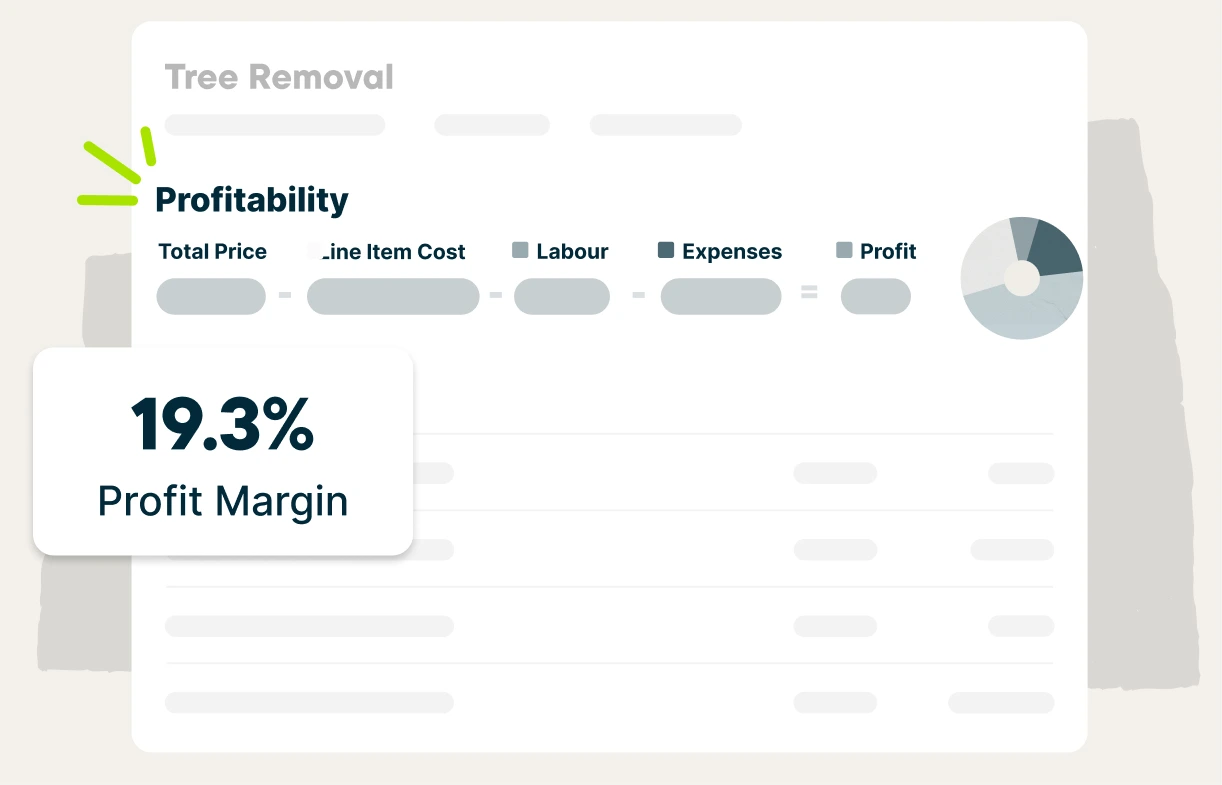
Task: Click the Profitability section heading
Action: [252, 200]
